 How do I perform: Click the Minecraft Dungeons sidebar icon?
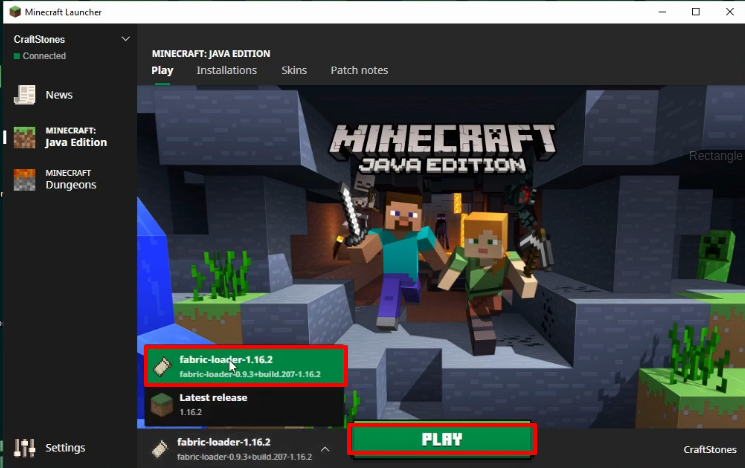24,180
